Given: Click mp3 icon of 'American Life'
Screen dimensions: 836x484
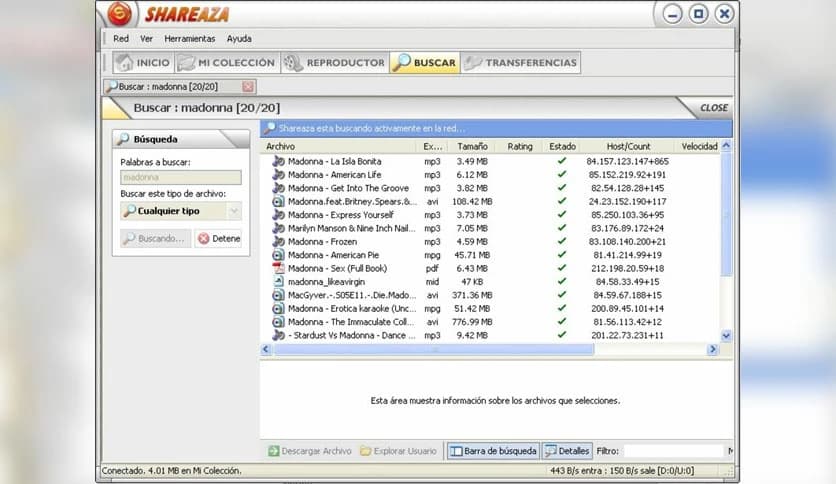Looking at the screenshot, I should point(278,174).
